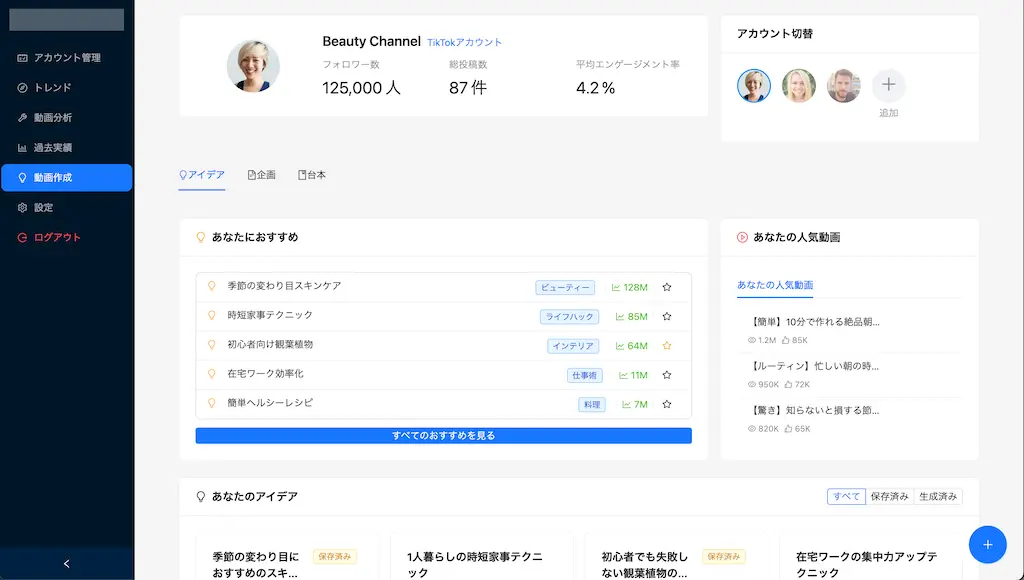Click the ログアウト logout item
The image size is (1024, 580).
(56, 238)
